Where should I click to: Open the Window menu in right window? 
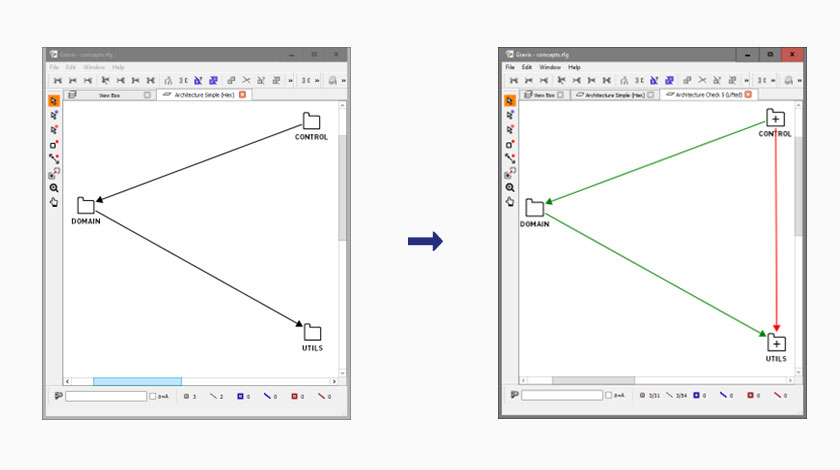550,67
